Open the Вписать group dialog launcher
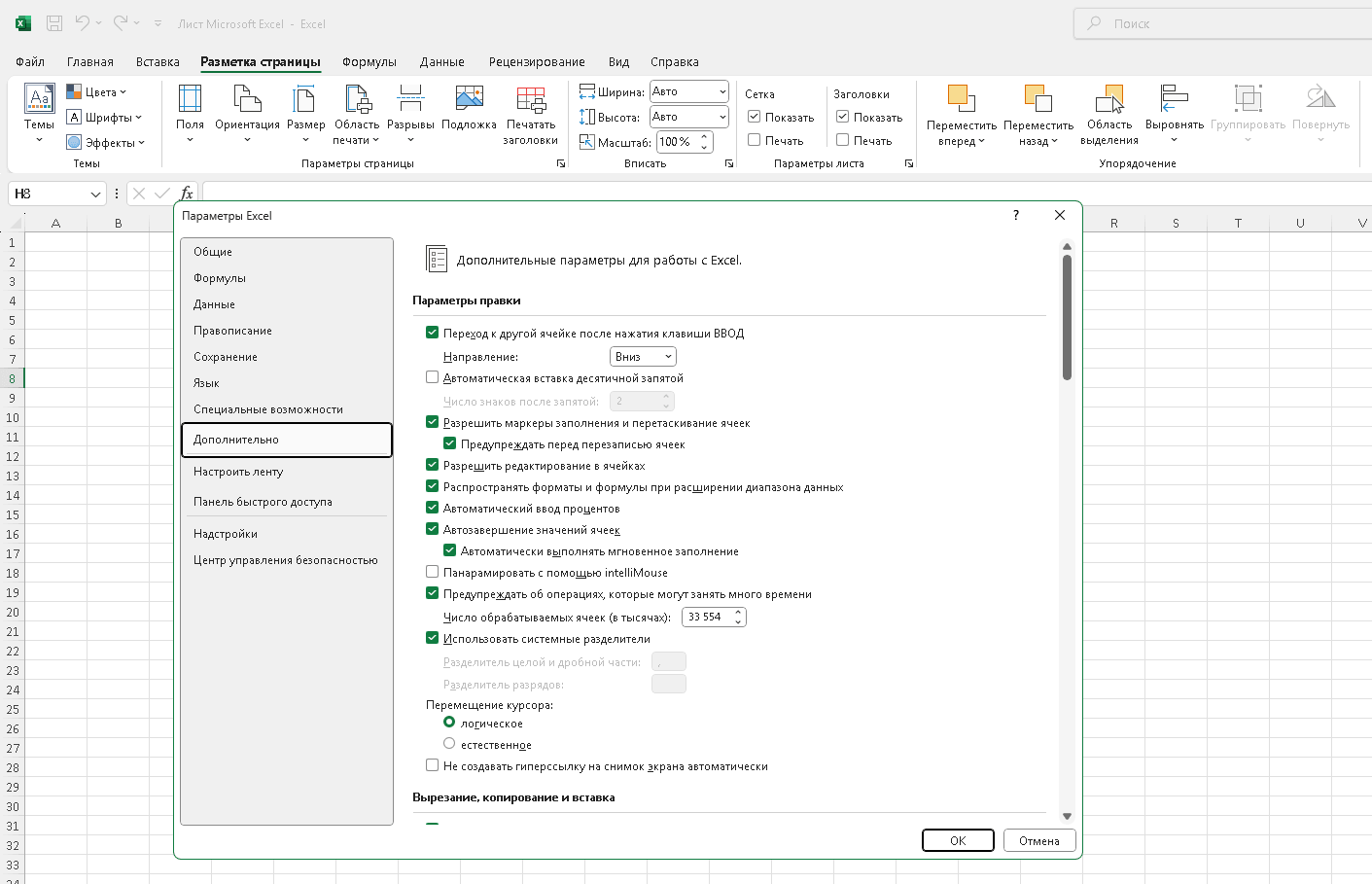This screenshot has width=1372, height=884. pos(729,163)
